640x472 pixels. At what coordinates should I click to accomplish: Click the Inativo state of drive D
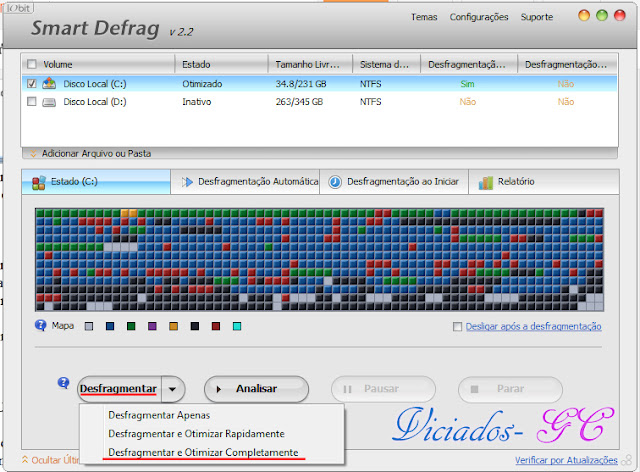point(197,102)
